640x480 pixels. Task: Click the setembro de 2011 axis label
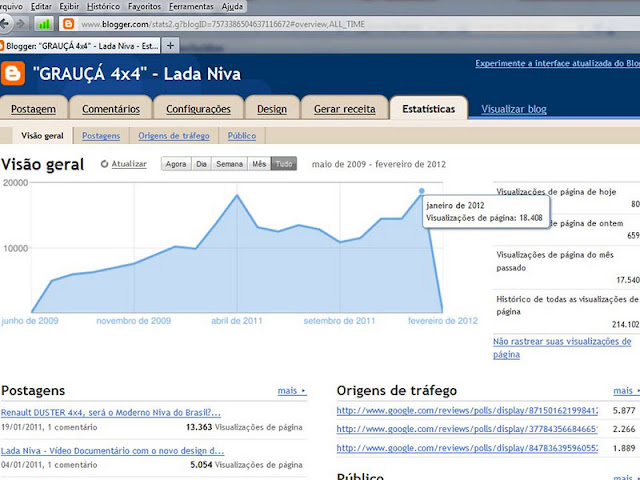pyautogui.click(x=339, y=321)
